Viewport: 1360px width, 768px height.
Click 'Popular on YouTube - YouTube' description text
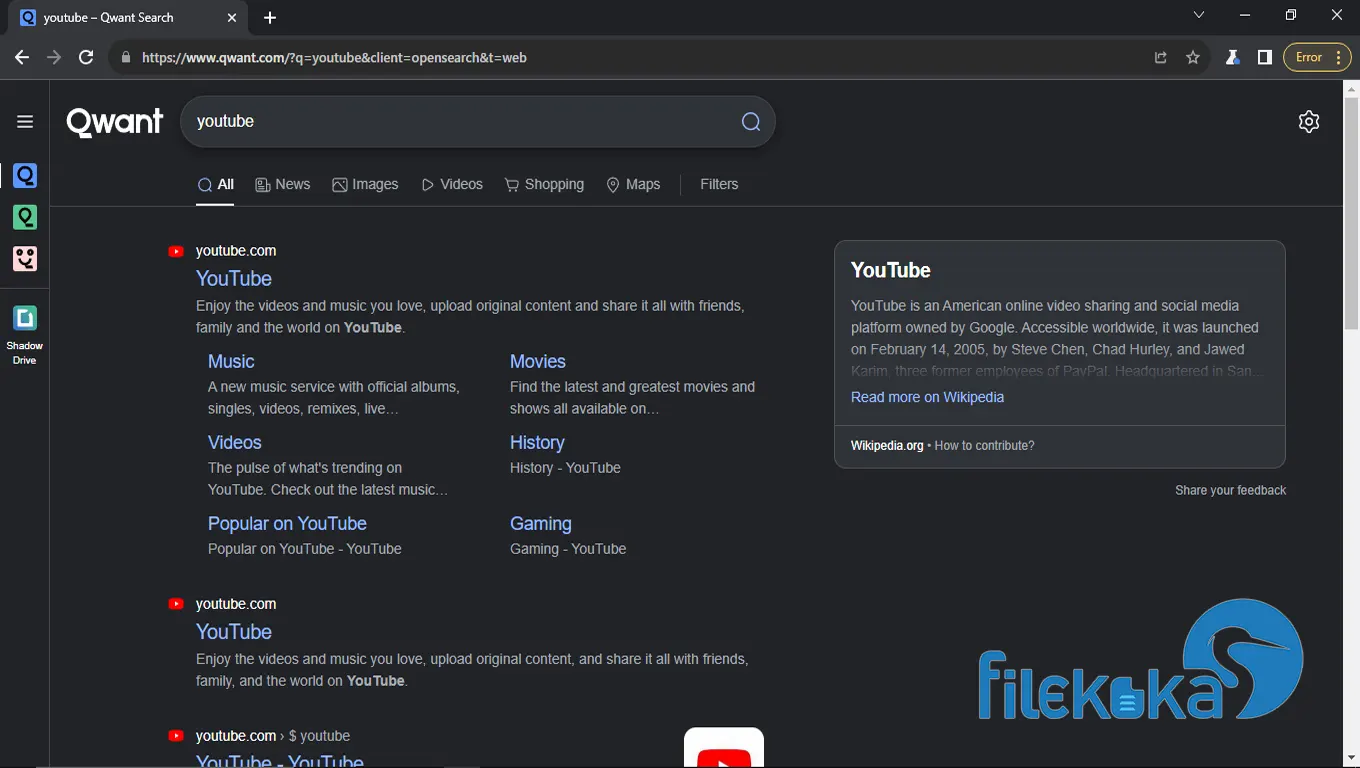pyautogui.click(x=305, y=549)
